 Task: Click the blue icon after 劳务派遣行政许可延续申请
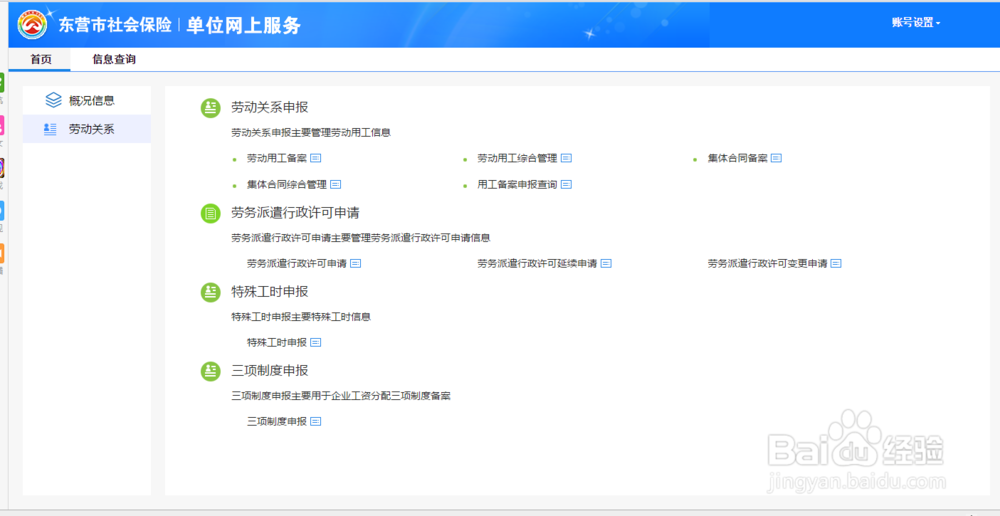(606, 263)
